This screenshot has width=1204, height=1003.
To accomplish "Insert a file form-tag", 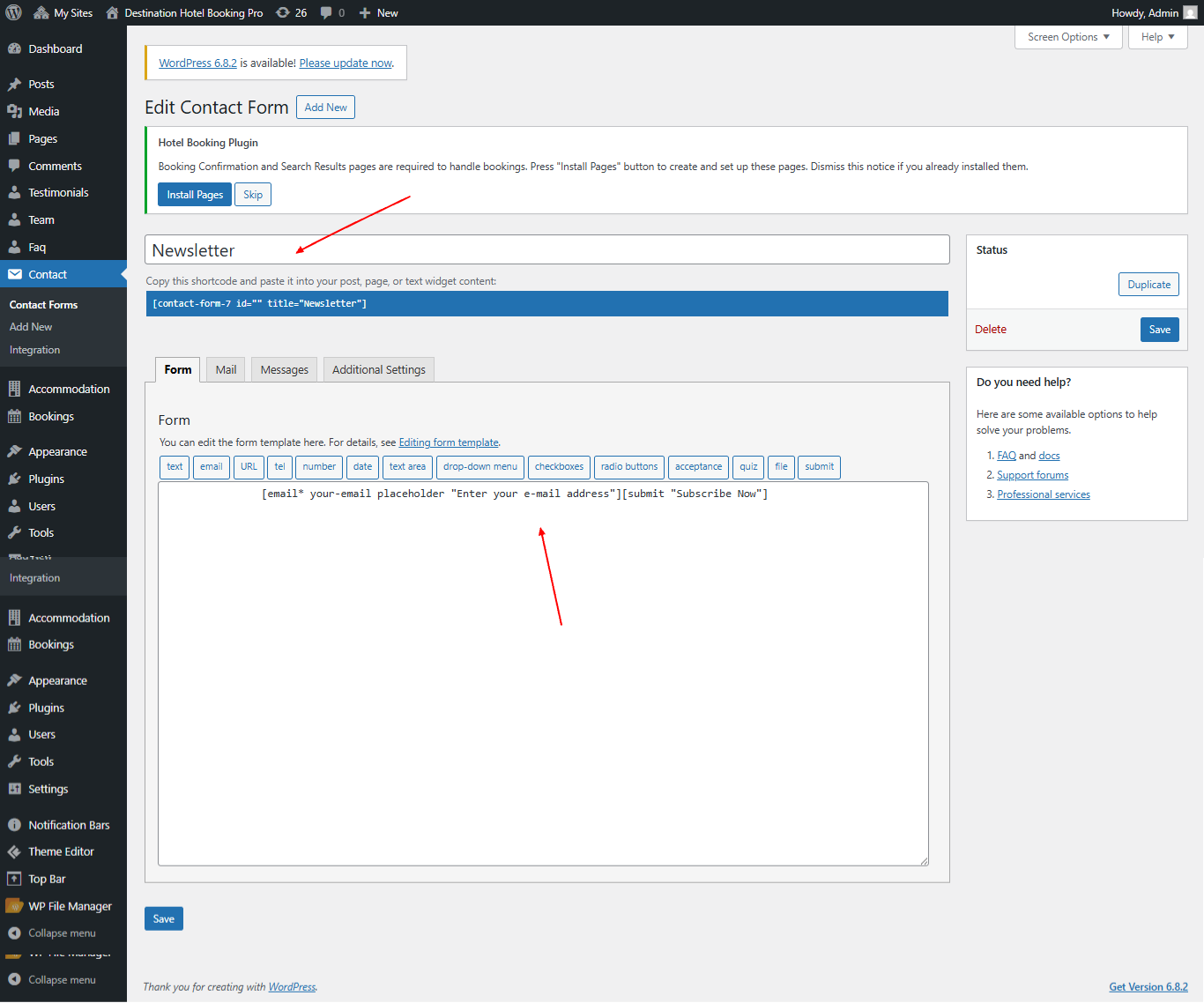I will pyautogui.click(x=781, y=467).
